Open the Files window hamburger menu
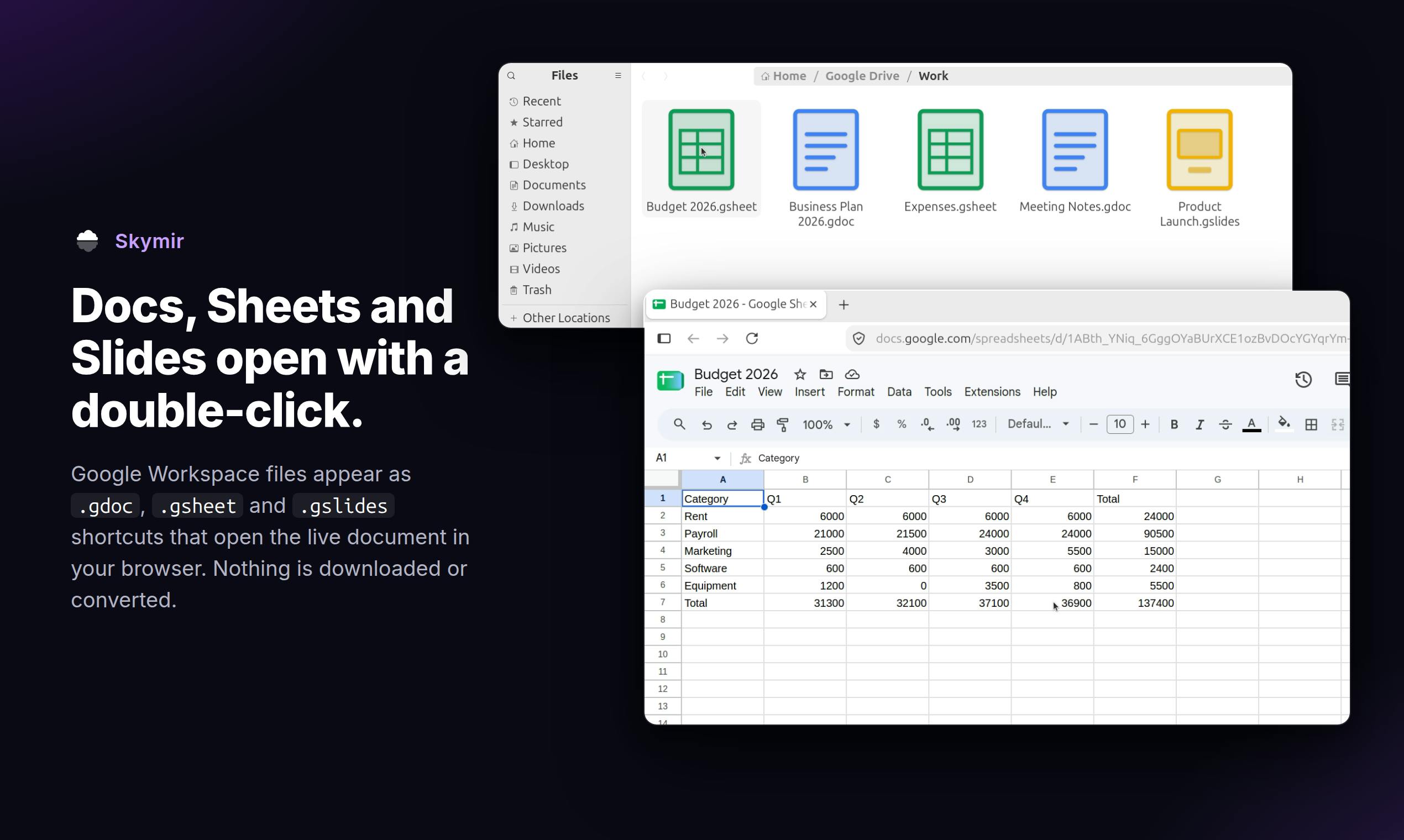Screen dimensions: 1404x840 pyautogui.click(x=618, y=76)
